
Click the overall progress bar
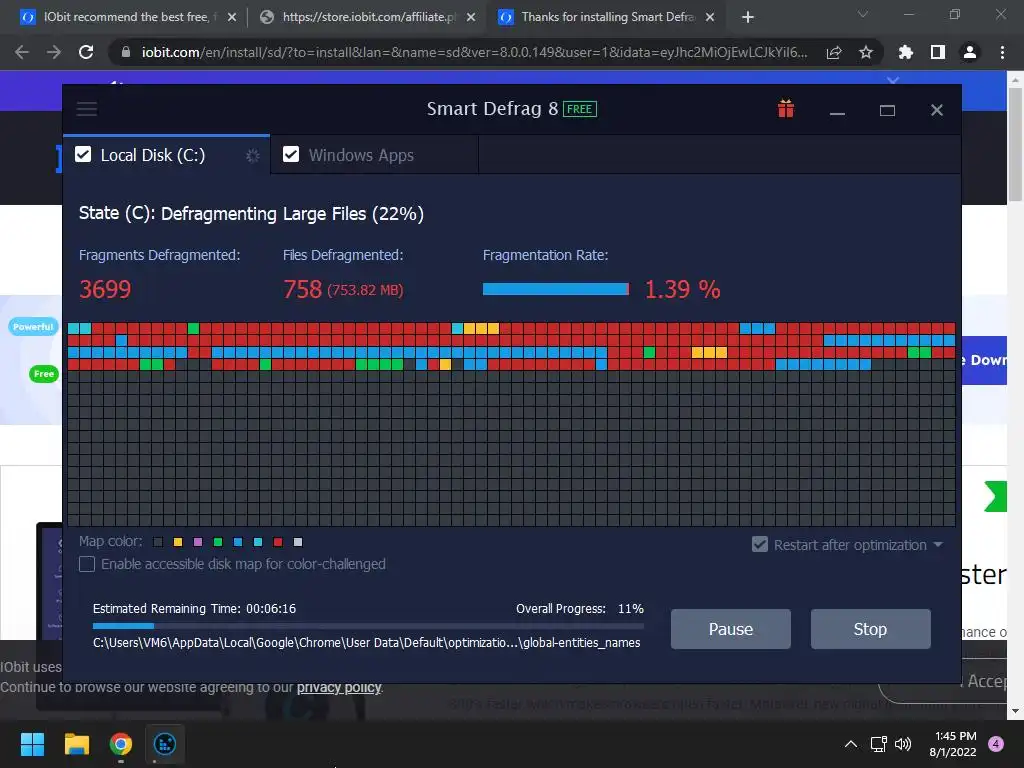[368, 626]
